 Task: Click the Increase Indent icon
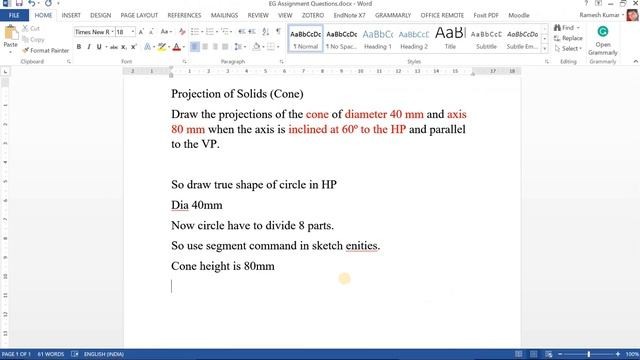coord(252,32)
